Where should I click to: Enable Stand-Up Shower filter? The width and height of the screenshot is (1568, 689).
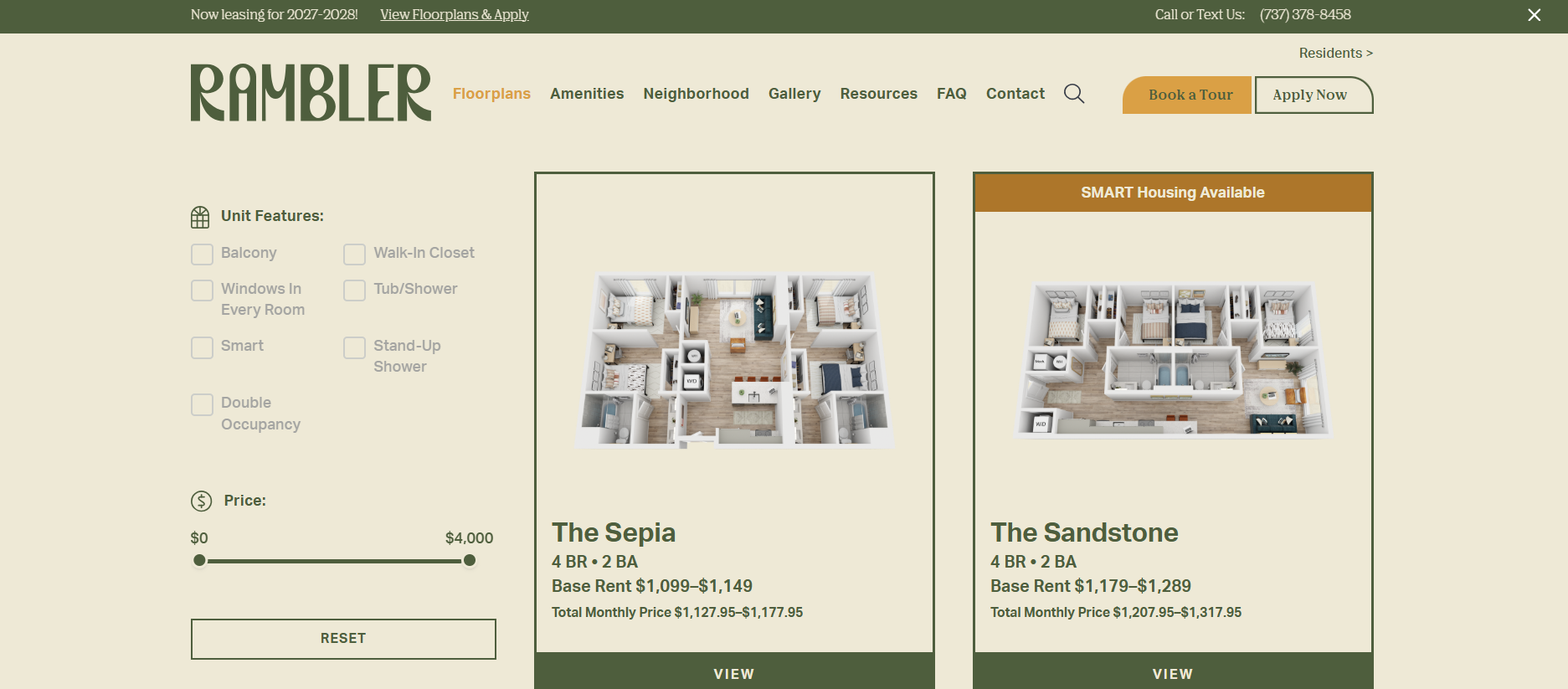pyautogui.click(x=354, y=347)
